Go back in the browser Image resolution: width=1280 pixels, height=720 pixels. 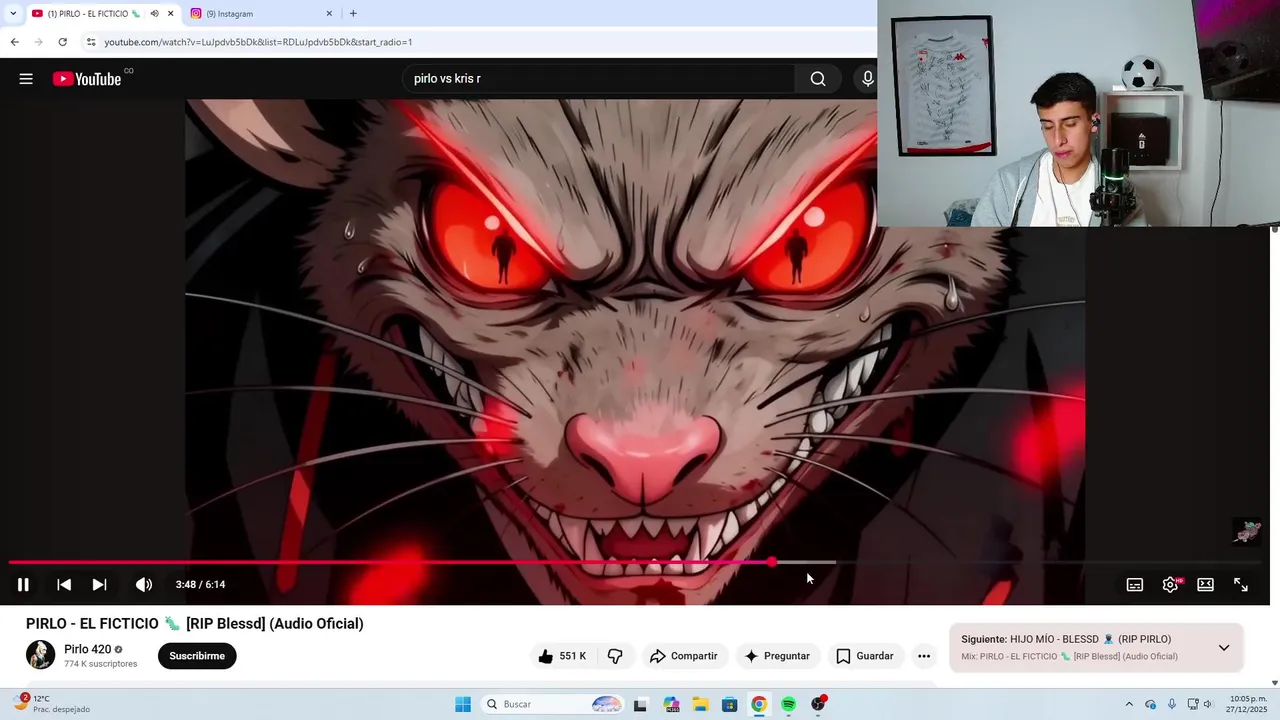coord(14,42)
